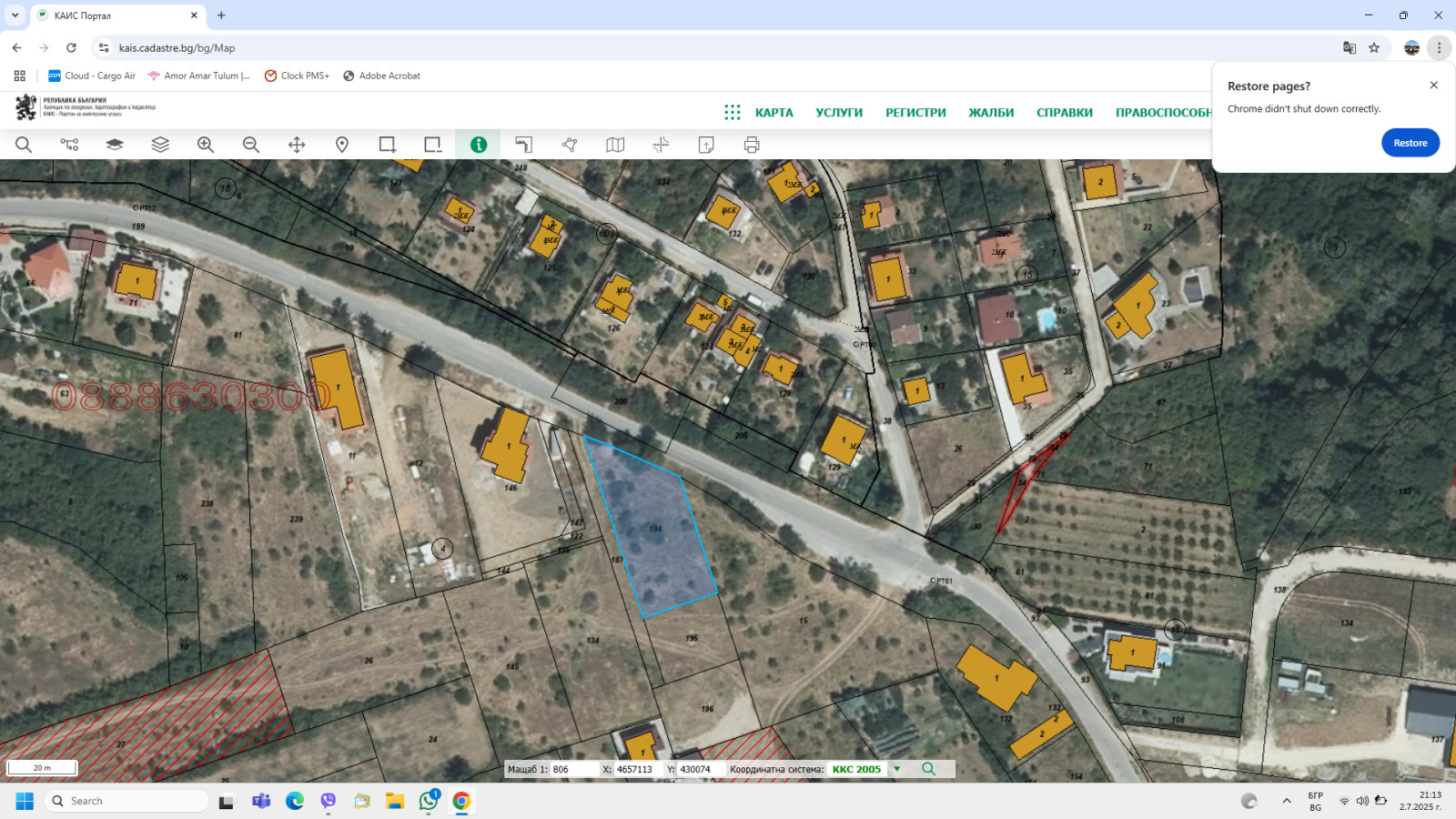The width and height of the screenshot is (1456, 819).
Task: Toggle the add-to-selection rectangle tool
Action: (388, 145)
